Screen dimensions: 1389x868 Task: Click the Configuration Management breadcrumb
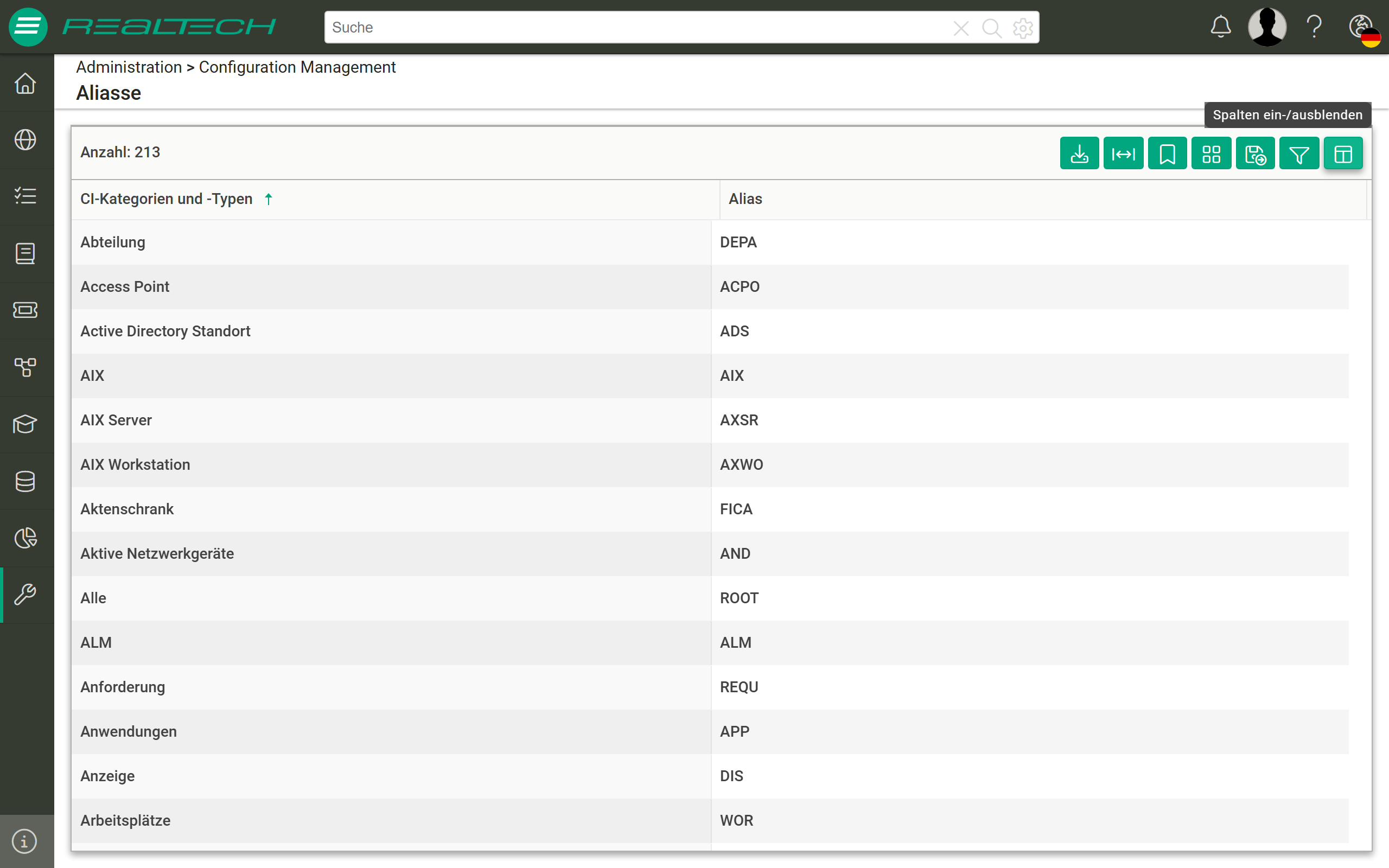(x=297, y=67)
